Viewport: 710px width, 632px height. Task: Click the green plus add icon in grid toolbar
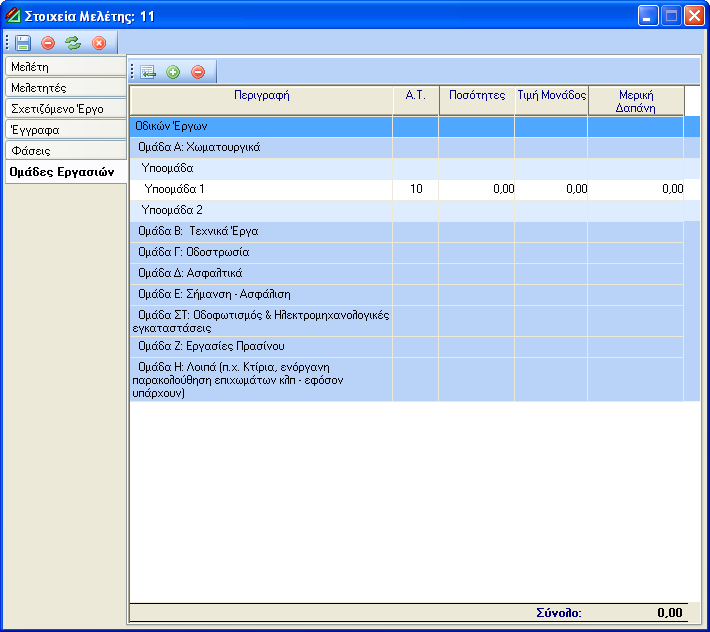pos(173,72)
